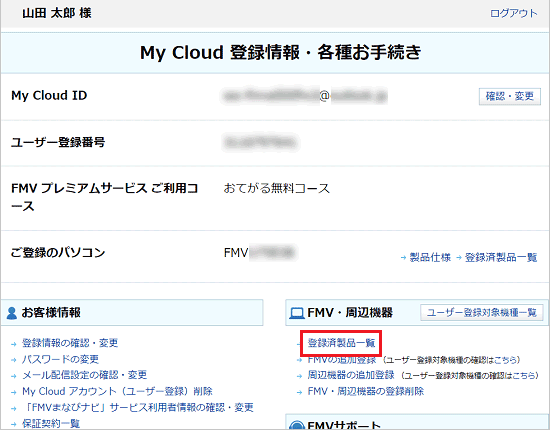This screenshot has height=430, width=550.
Task: Click the おてがる無料コース text
Action: [277, 189]
